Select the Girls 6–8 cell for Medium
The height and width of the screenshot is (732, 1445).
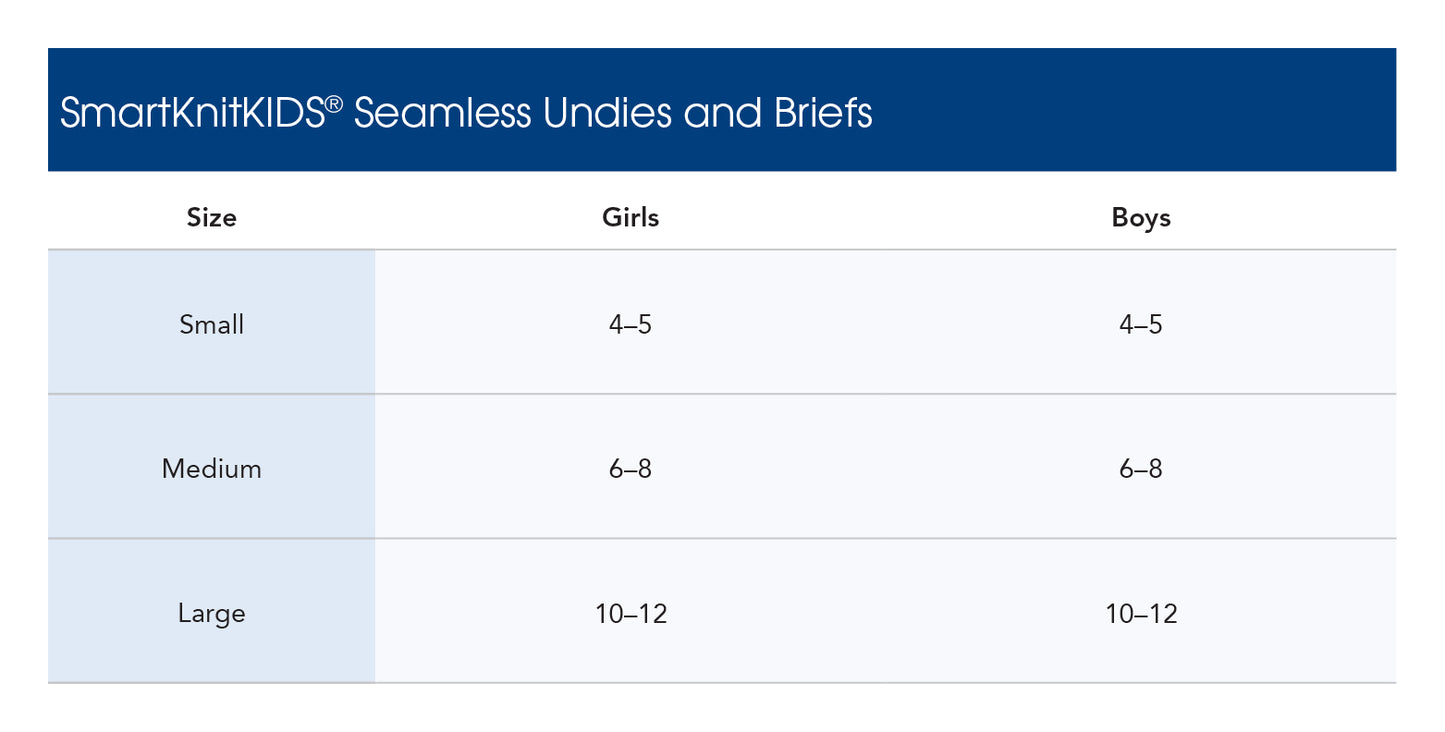[x=630, y=468]
